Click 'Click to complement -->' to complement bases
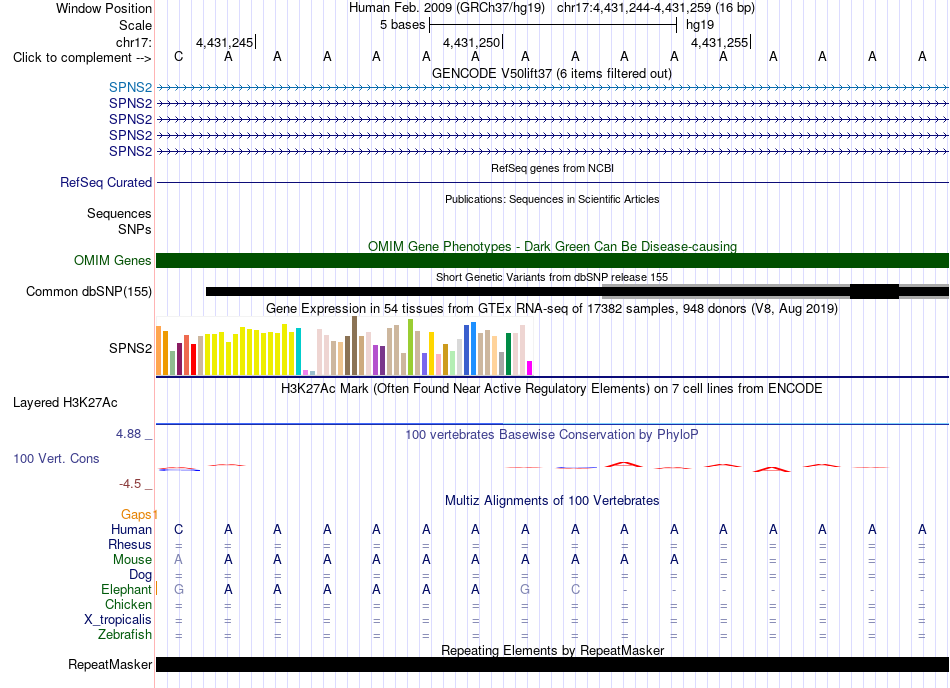Viewport: 950px width, 688px height. click(x=82, y=58)
